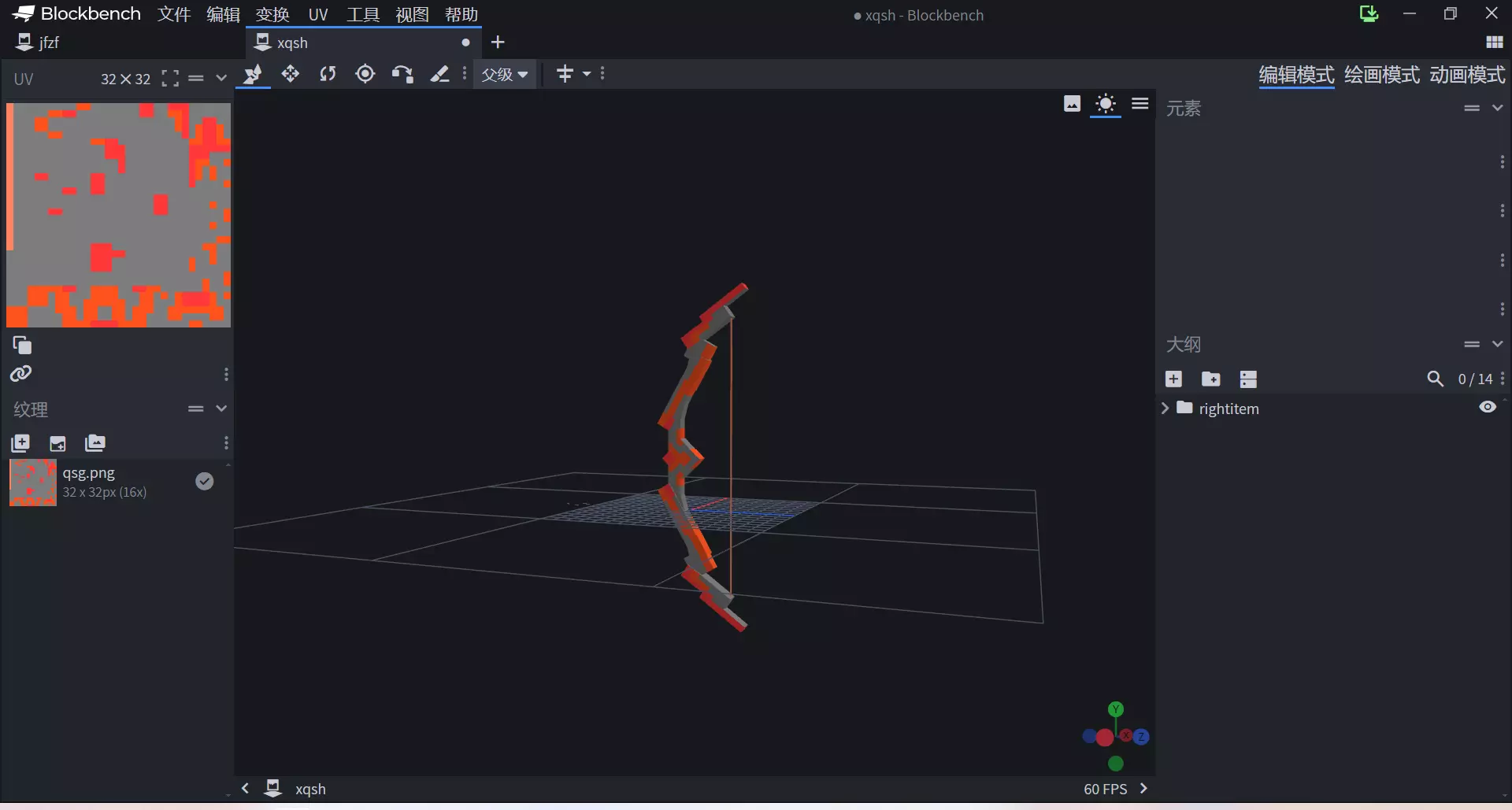Click the xqsh label in the status bar
Image resolution: width=1512 pixels, height=810 pixels.
click(310, 789)
